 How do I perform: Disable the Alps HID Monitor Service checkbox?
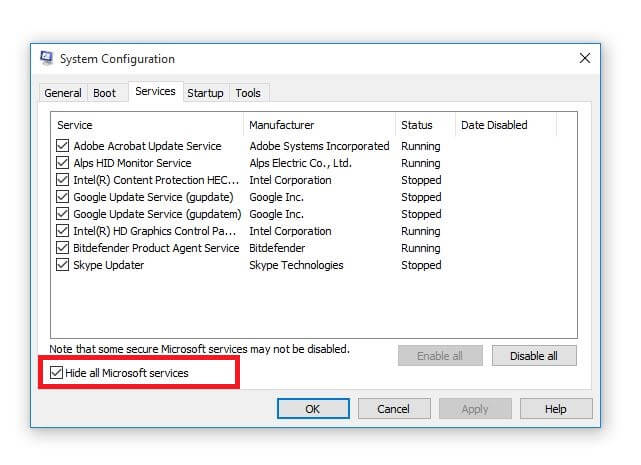pyautogui.click(x=63, y=163)
